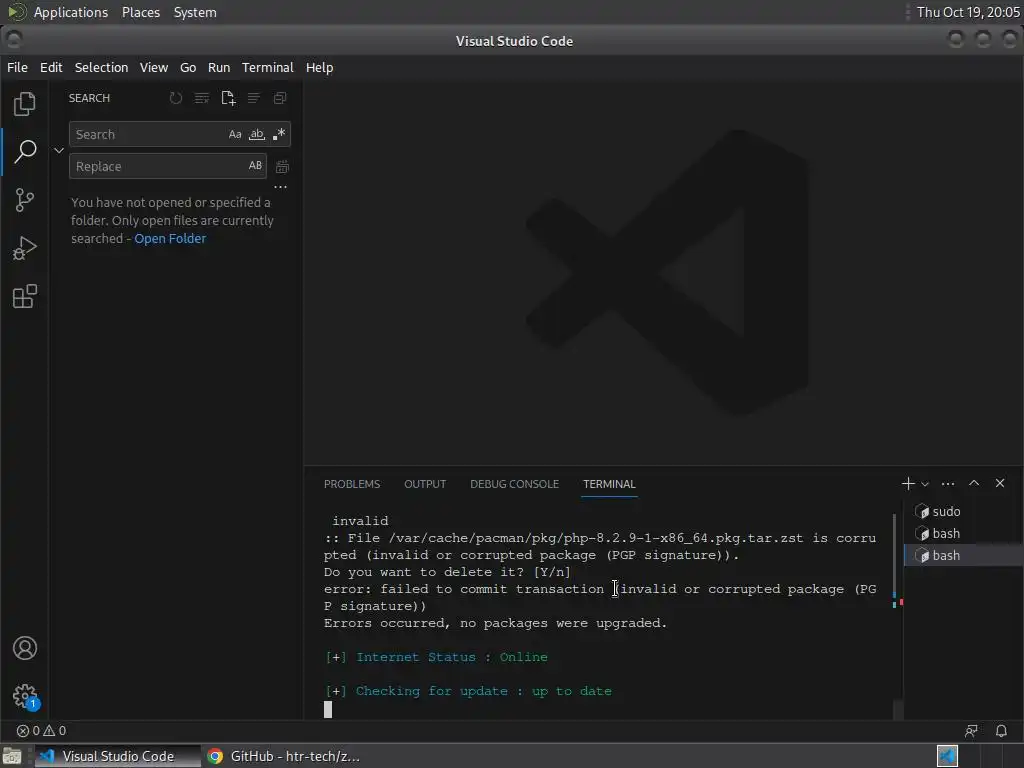Click the Refresh search results icon
1024x768 pixels.
tap(176, 98)
